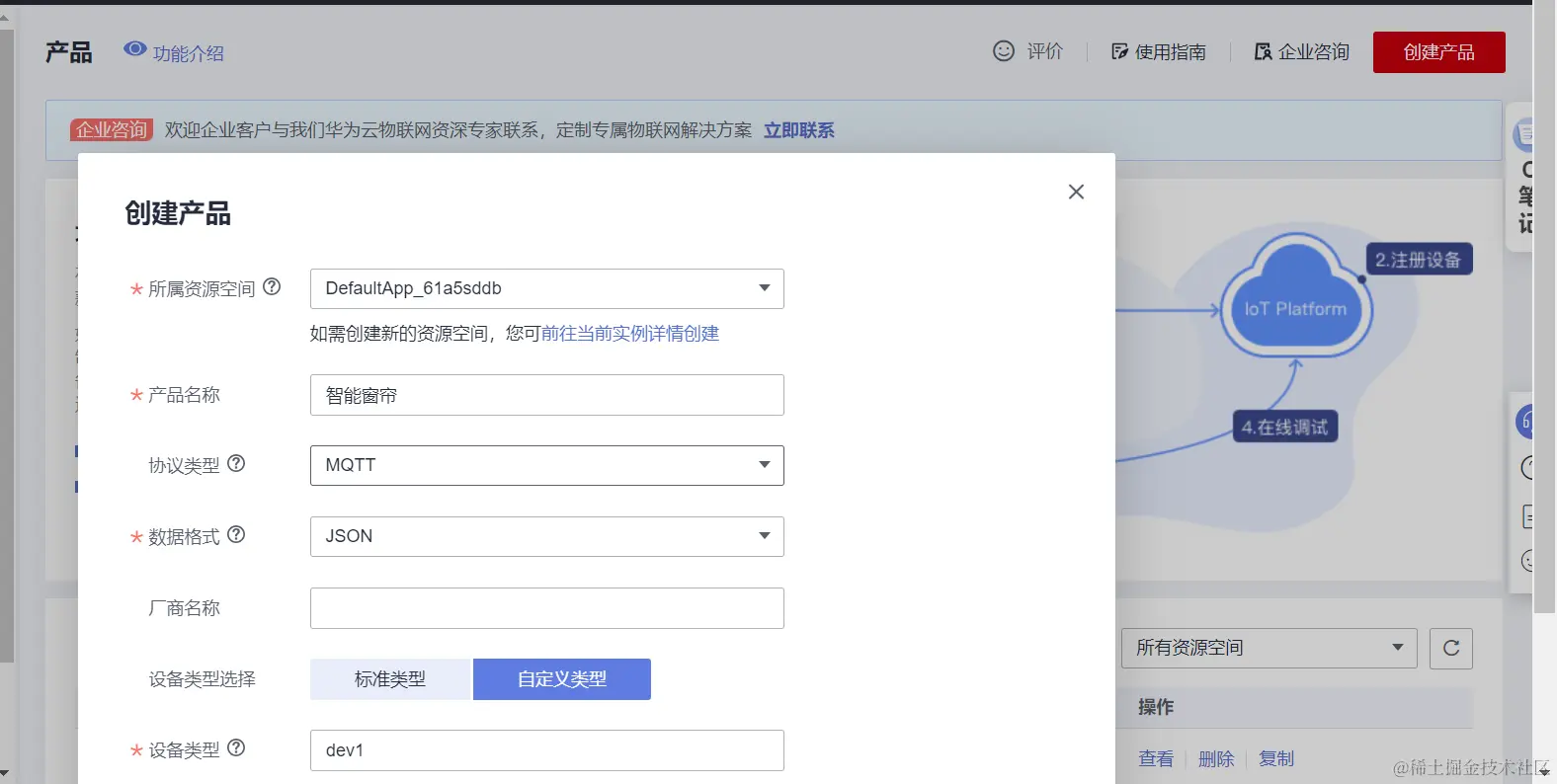Open the 前往当前实例详情创建 link
Viewport: 1557px width, 784px height.
pyautogui.click(x=629, y=334)
